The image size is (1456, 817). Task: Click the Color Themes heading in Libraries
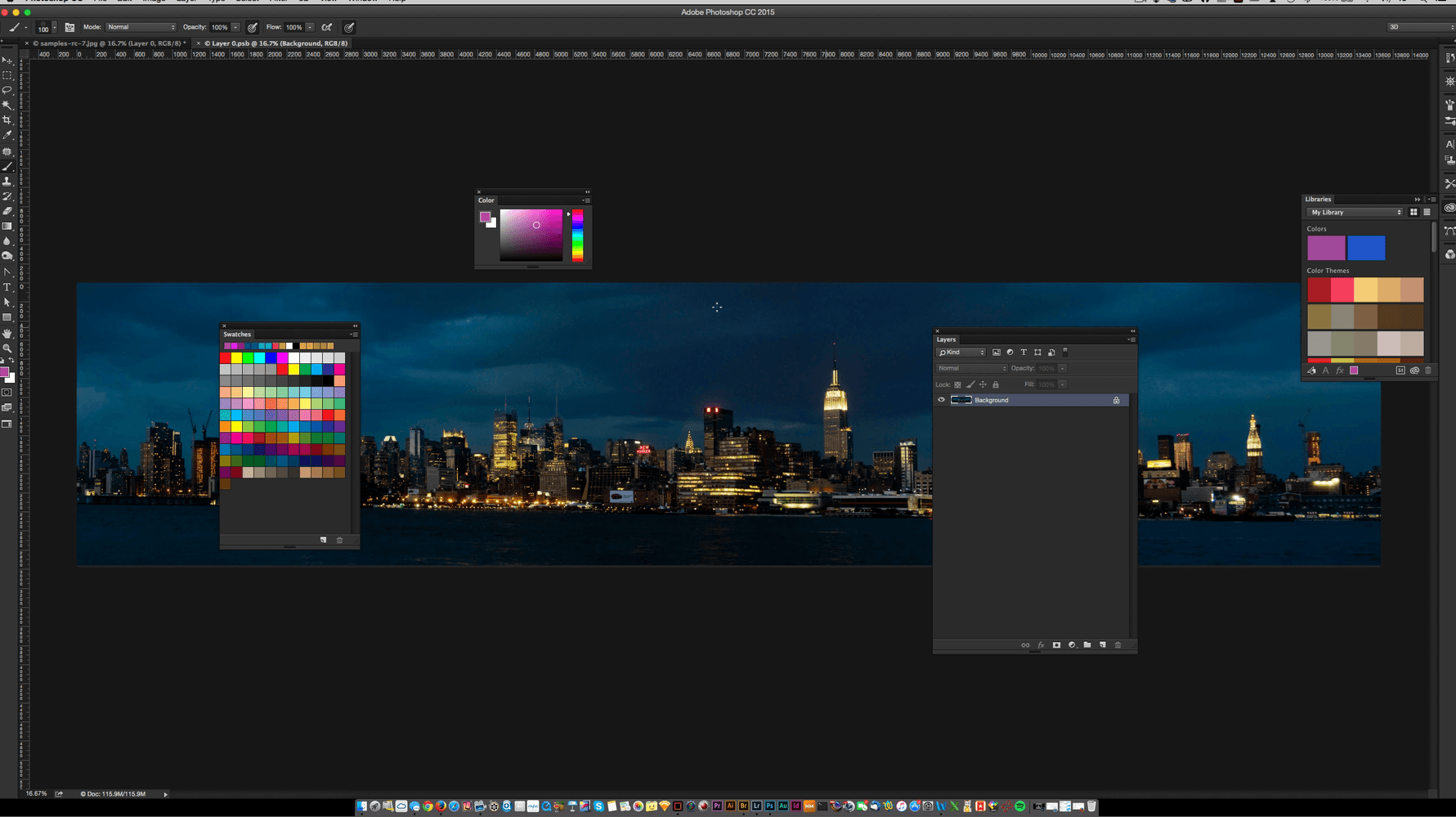coord(1328,270)
